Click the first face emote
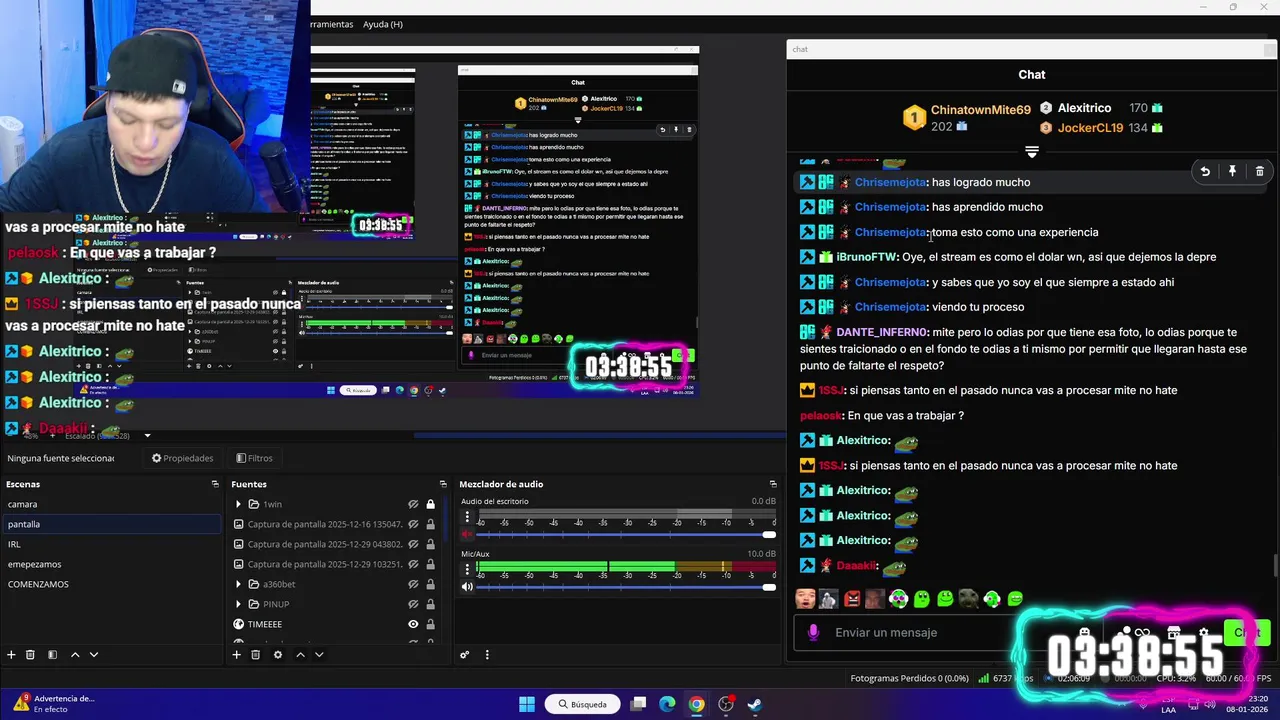Image resolution: width=1280 pixels, height=720 pixels. coord(805,599)
